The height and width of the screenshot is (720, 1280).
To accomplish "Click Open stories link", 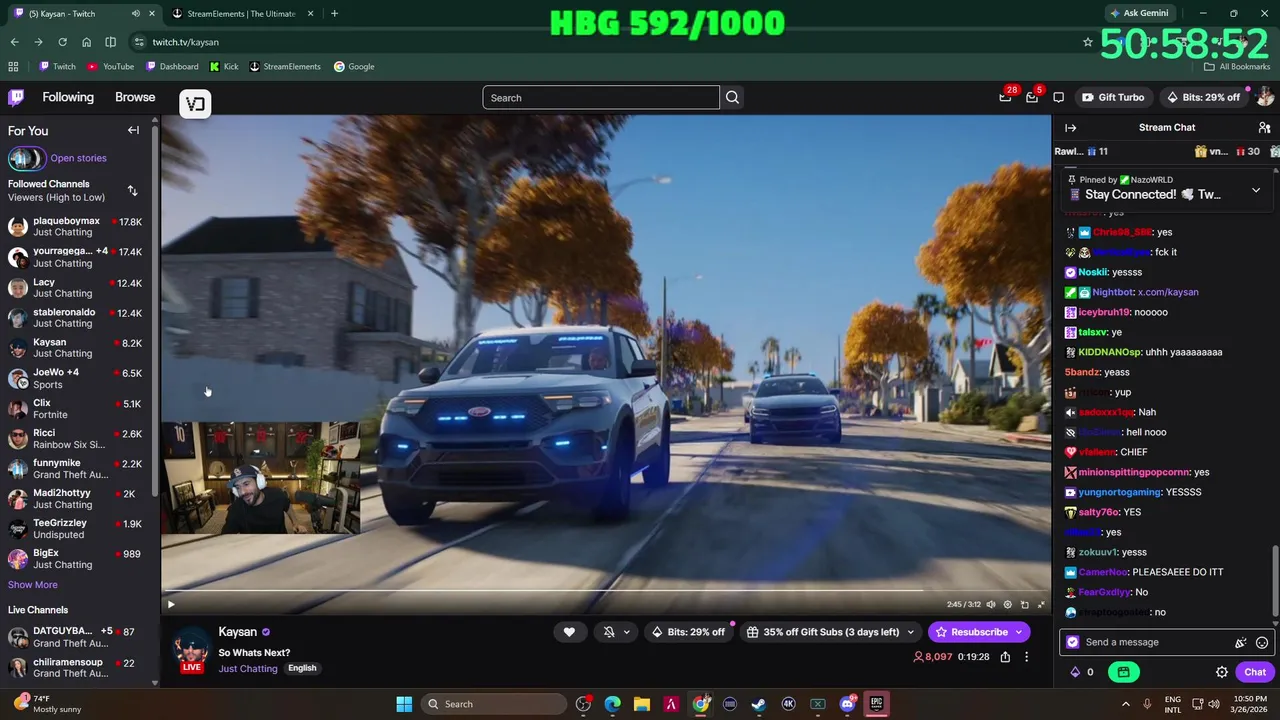I will click(78, 158).
